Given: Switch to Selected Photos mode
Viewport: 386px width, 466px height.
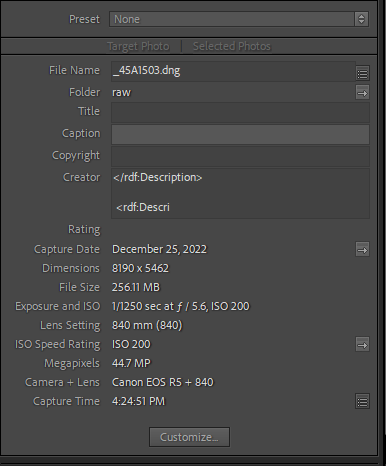Looking at the screenshot, I should click(x=232, y=46).
